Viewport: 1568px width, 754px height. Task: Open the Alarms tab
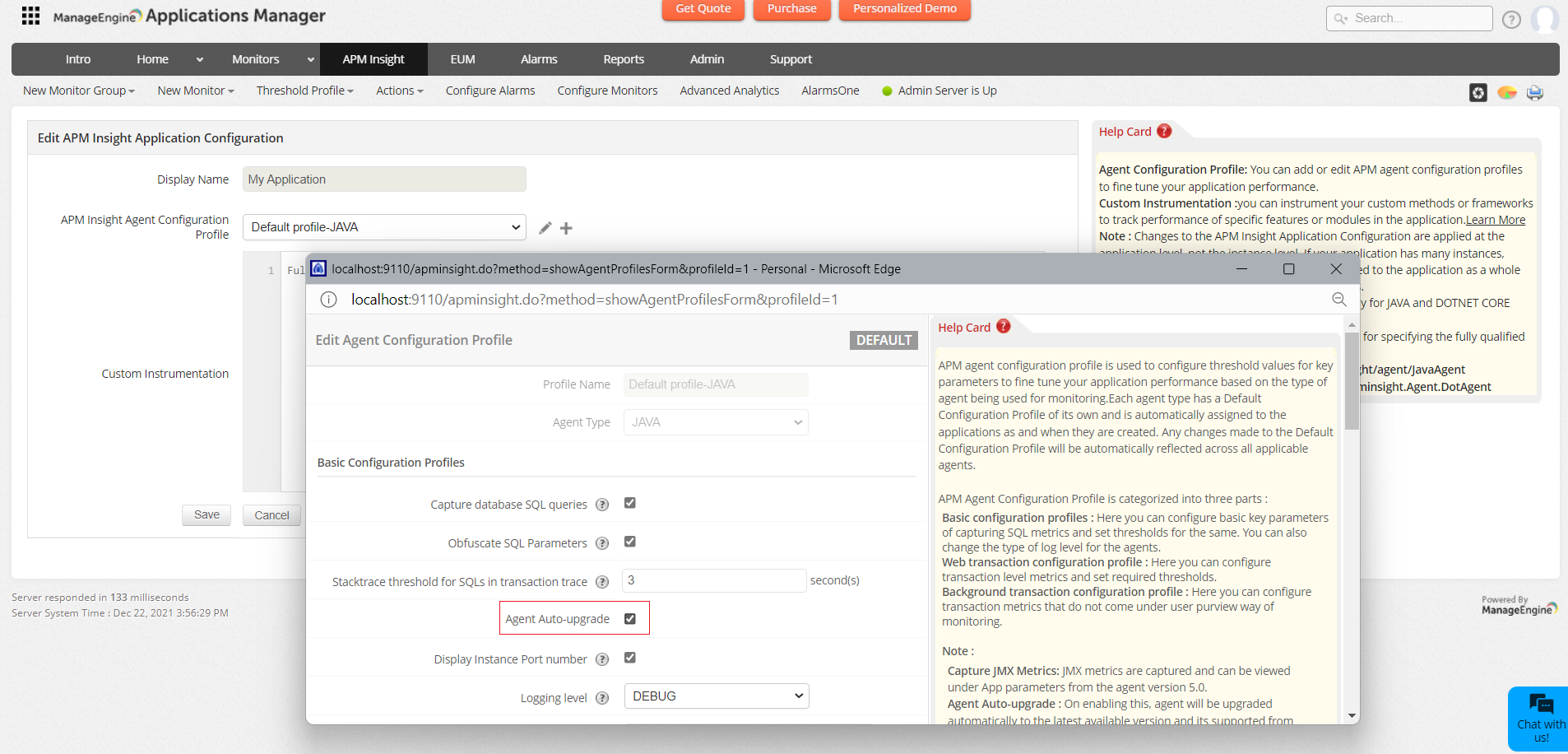click(539, 59)
